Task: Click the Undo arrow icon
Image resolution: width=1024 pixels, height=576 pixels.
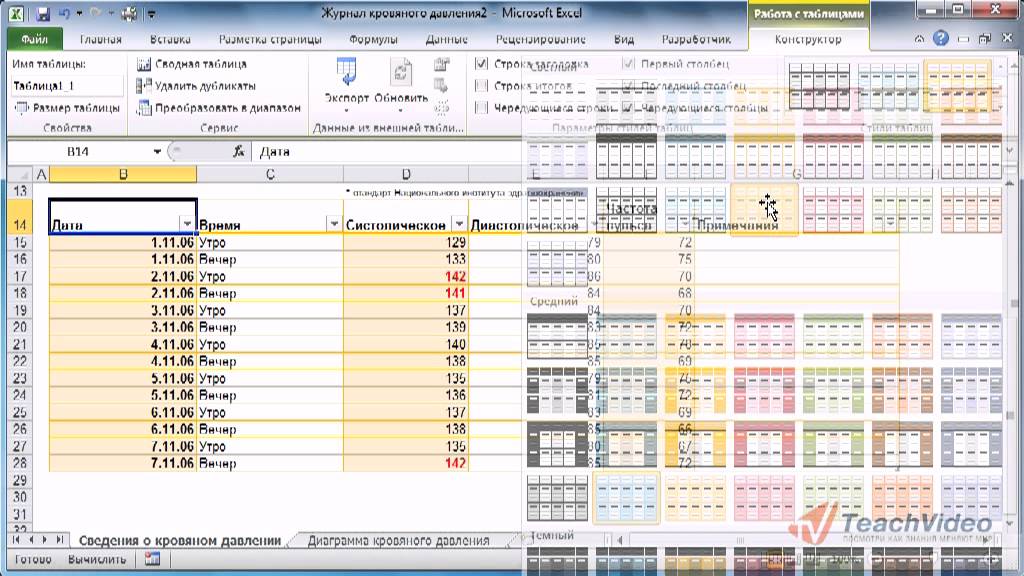Action: (64, 13)
